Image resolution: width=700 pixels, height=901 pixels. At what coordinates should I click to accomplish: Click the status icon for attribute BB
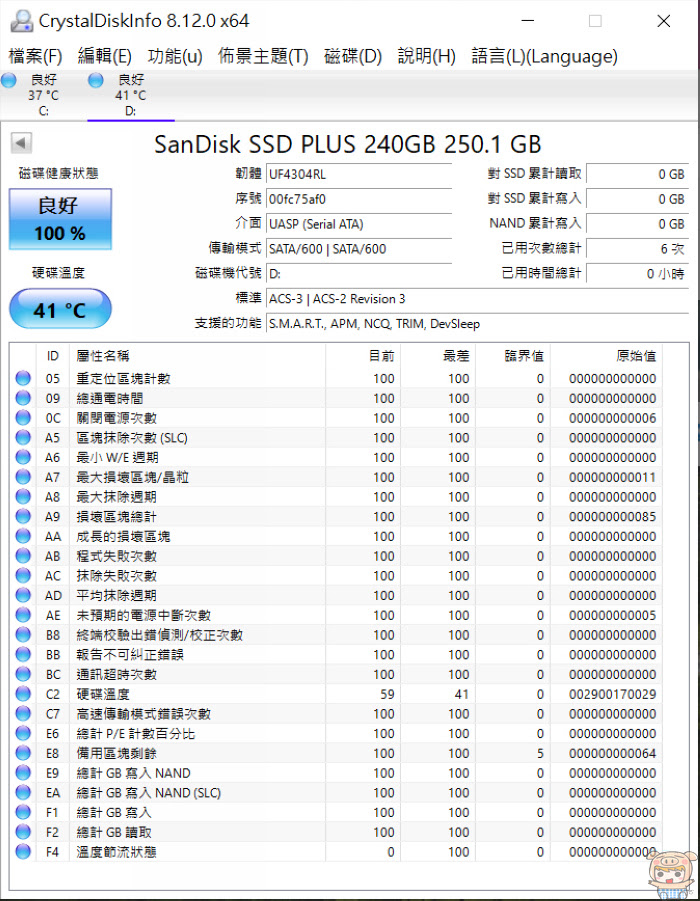click(x=23, y=654)
